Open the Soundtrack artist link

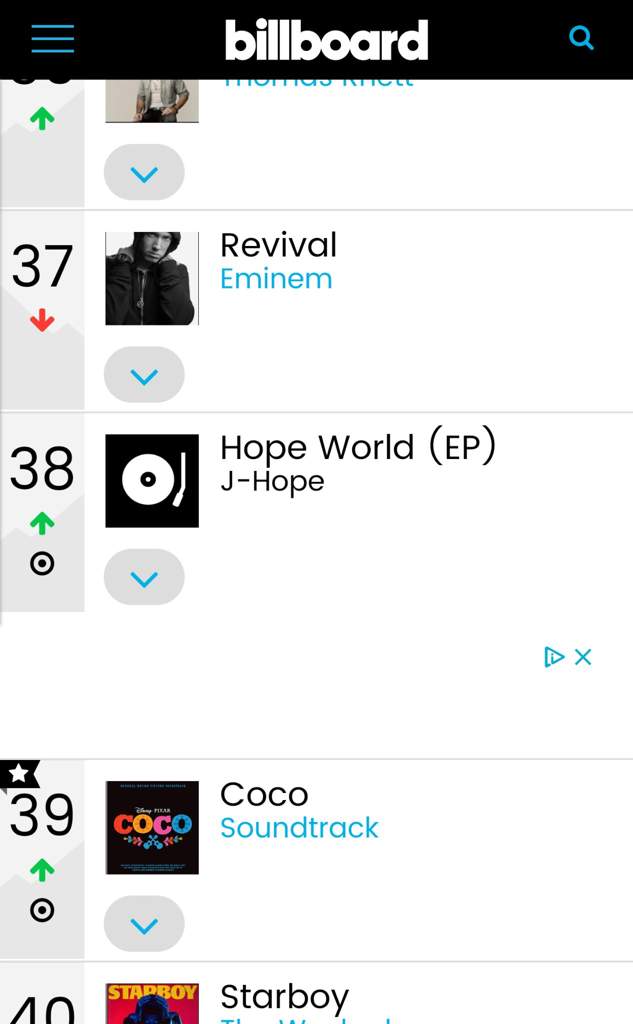coord(299,827)
